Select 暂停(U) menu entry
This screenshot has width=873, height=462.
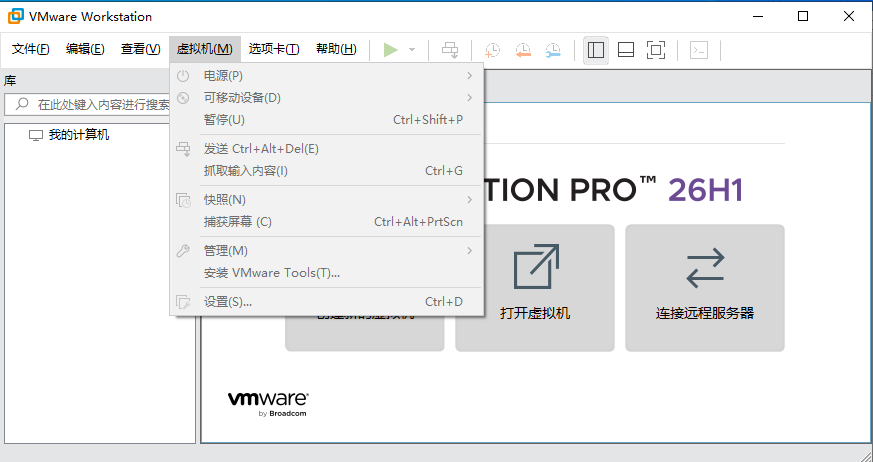[x=326, y=120]
